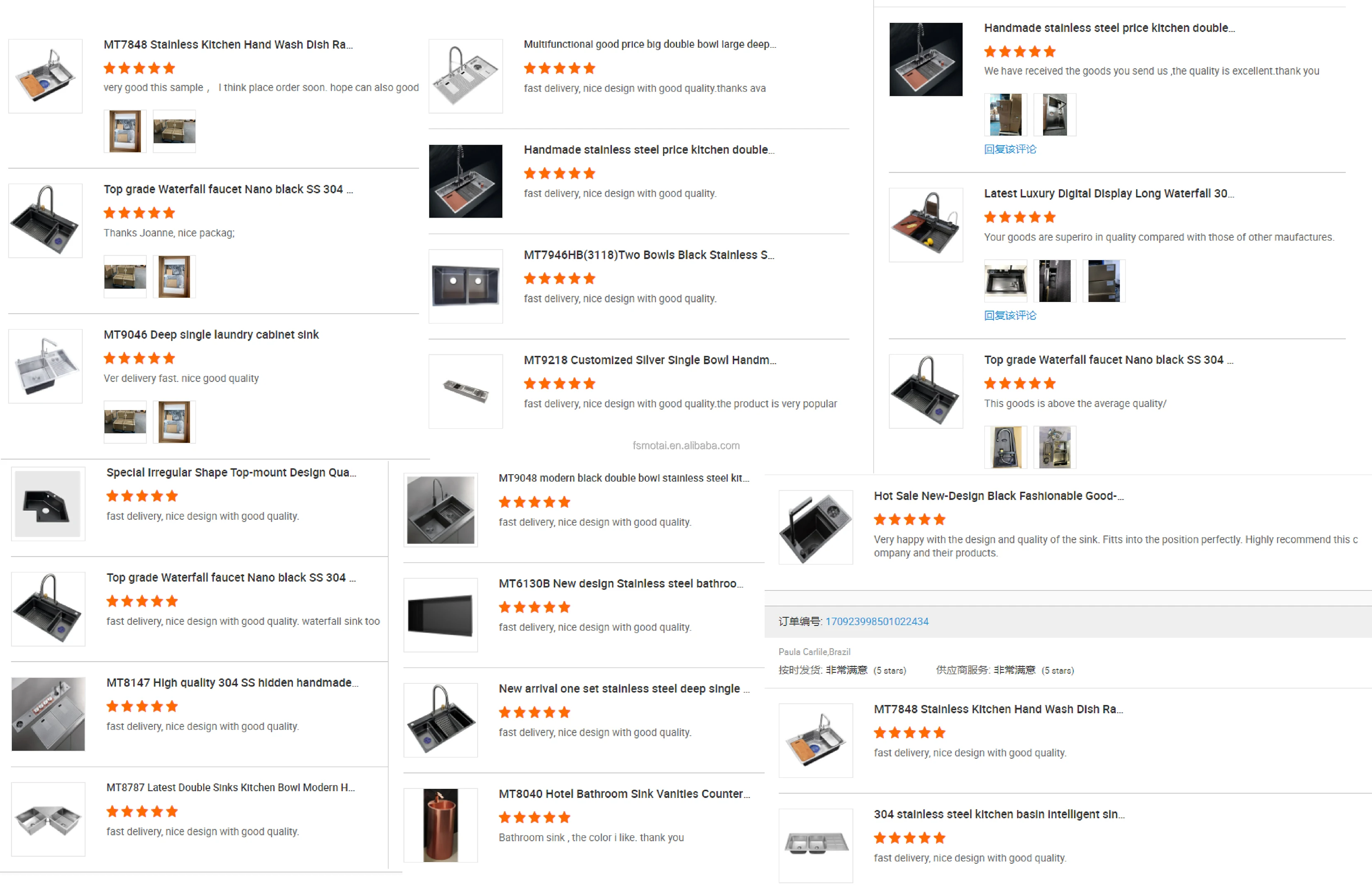
Task: Click reply link under Latest Luxury Digital review
Action: coord(1009,315)
